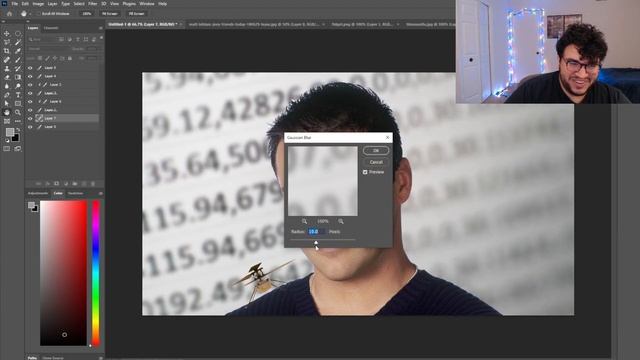Switch to the Adjustments tab

(x=38, y=193)
